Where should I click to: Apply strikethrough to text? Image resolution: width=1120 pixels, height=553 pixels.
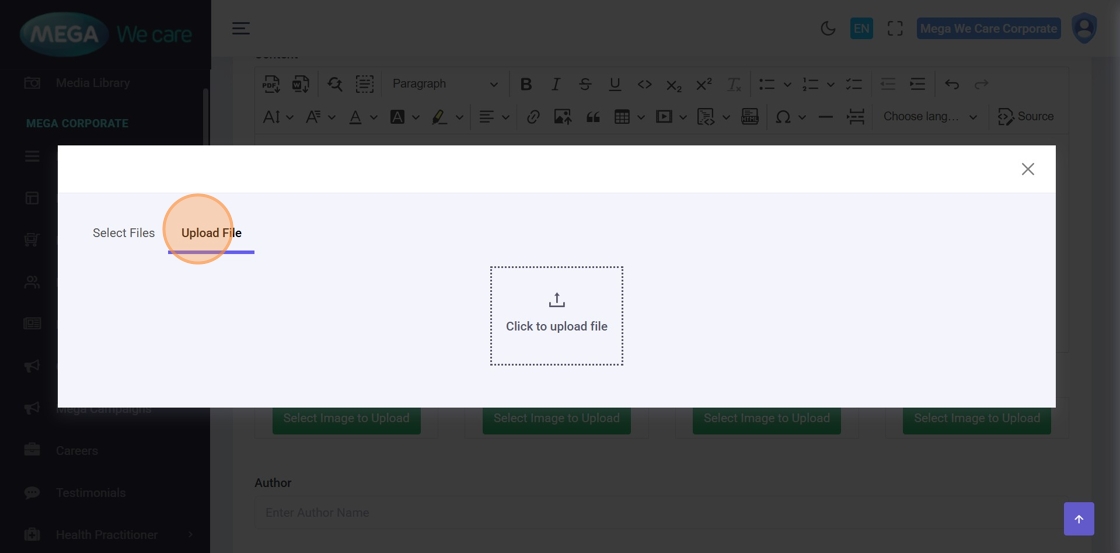pyautogui.click(x=585, y=84)
